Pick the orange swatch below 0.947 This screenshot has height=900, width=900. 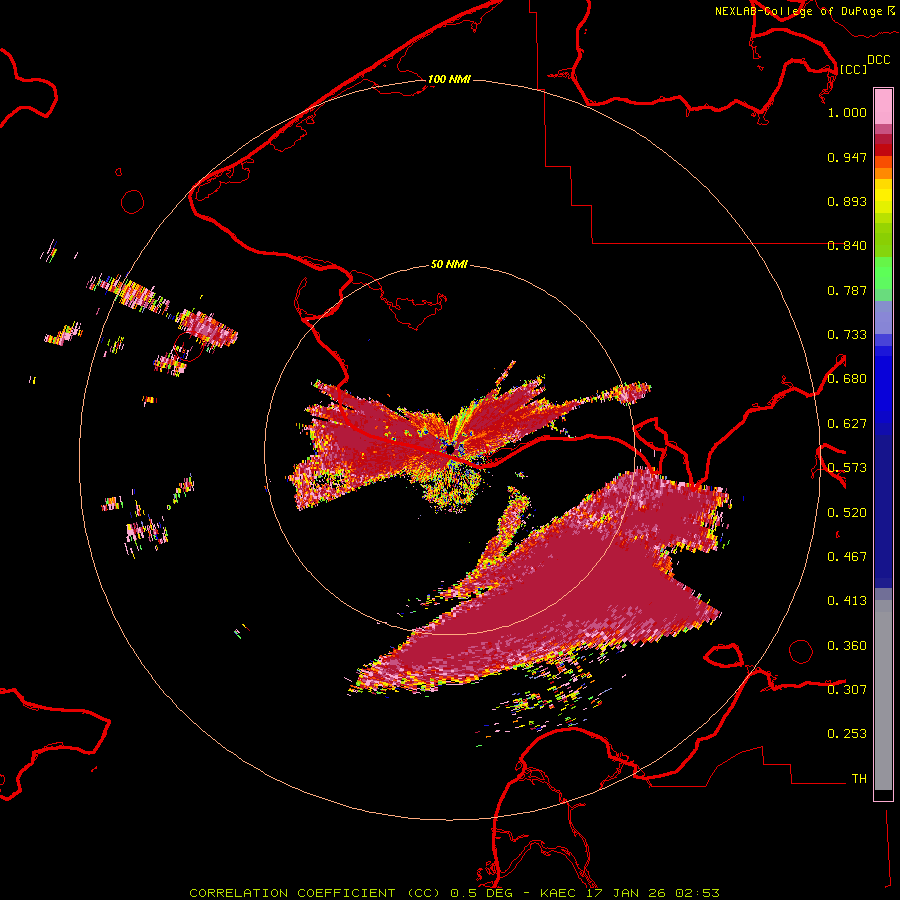pyautogui.click(x=883, y=173)
